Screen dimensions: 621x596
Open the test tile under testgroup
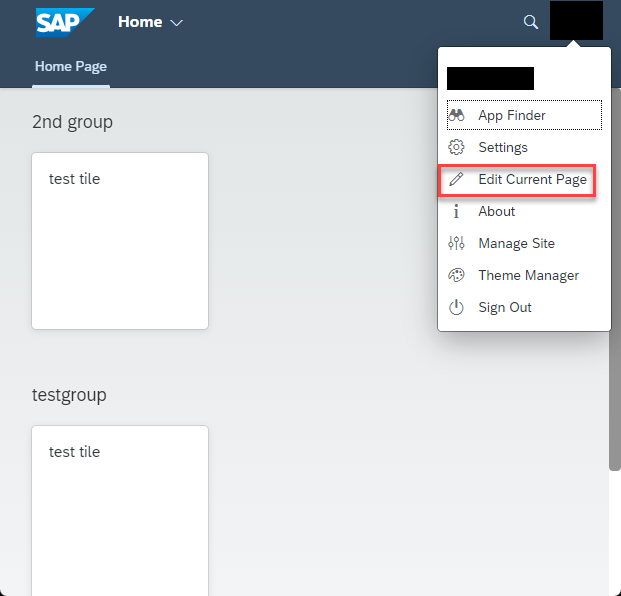120,510
